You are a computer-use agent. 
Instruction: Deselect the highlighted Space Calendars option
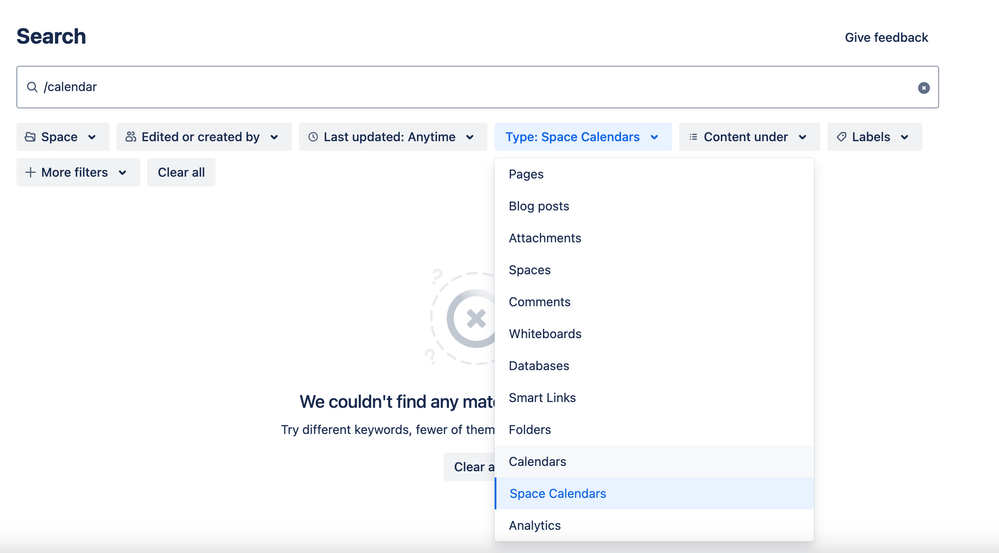654,493
